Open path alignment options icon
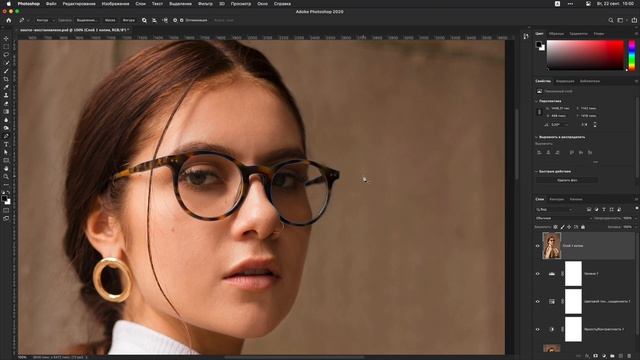The width and height of the screenshot is (640, 360). (x=154, y=20)
